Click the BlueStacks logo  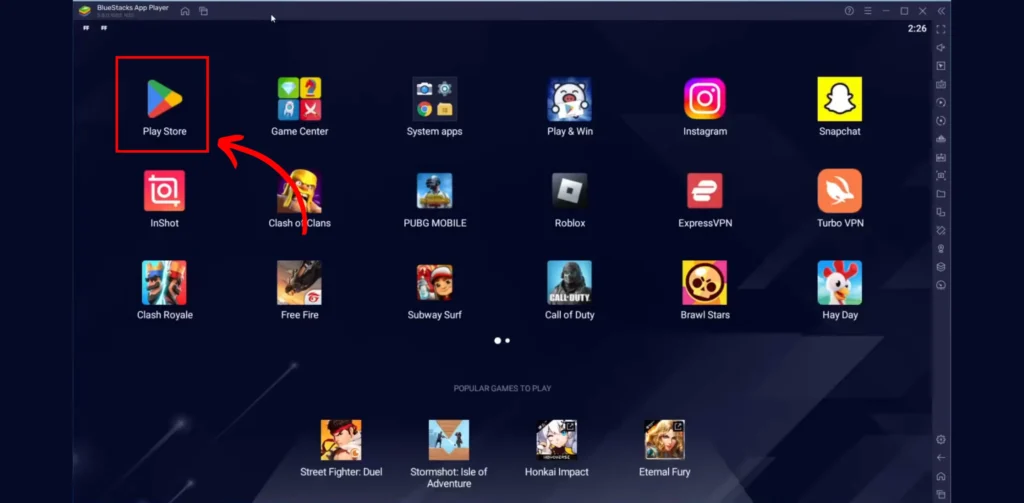click(84, 10)
